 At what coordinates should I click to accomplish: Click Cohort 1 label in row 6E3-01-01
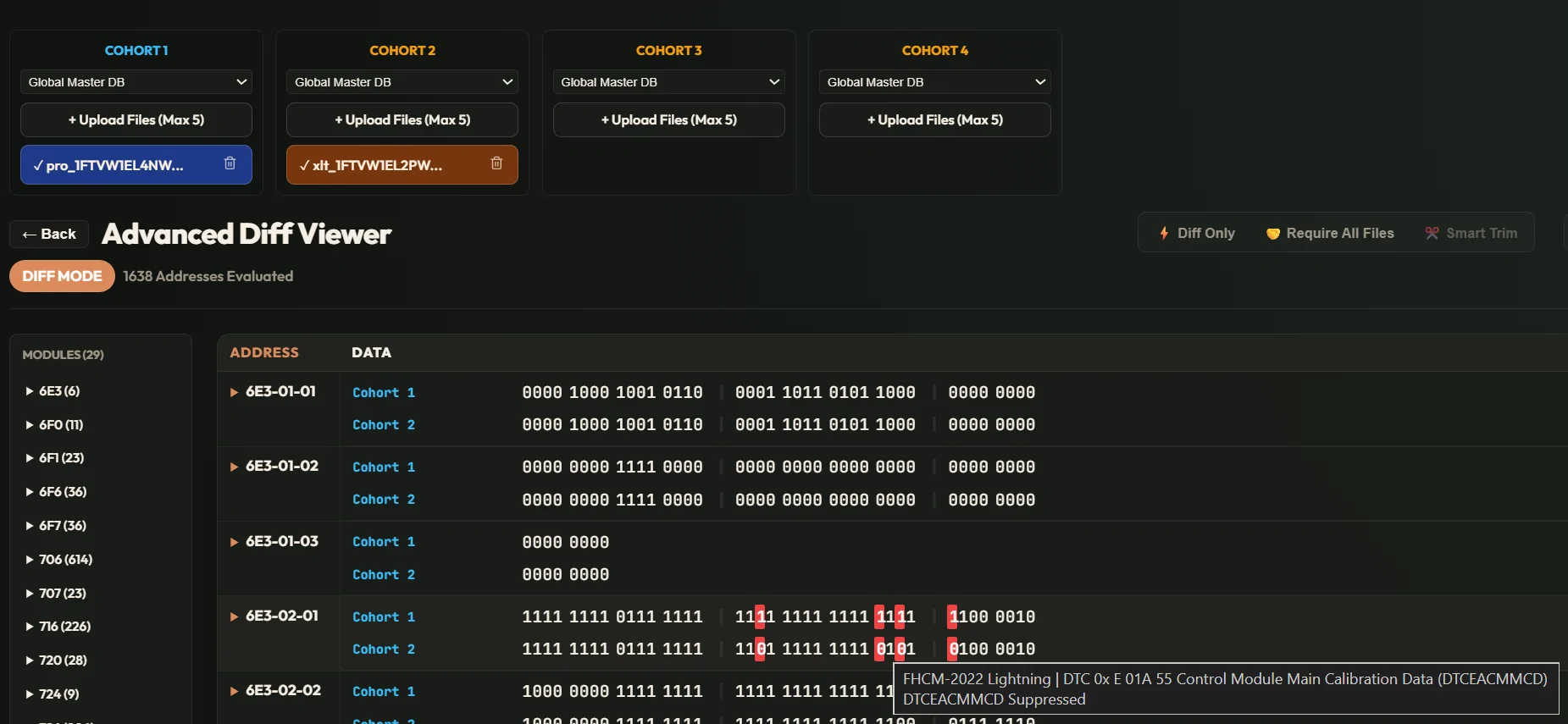tap(384, 393)
